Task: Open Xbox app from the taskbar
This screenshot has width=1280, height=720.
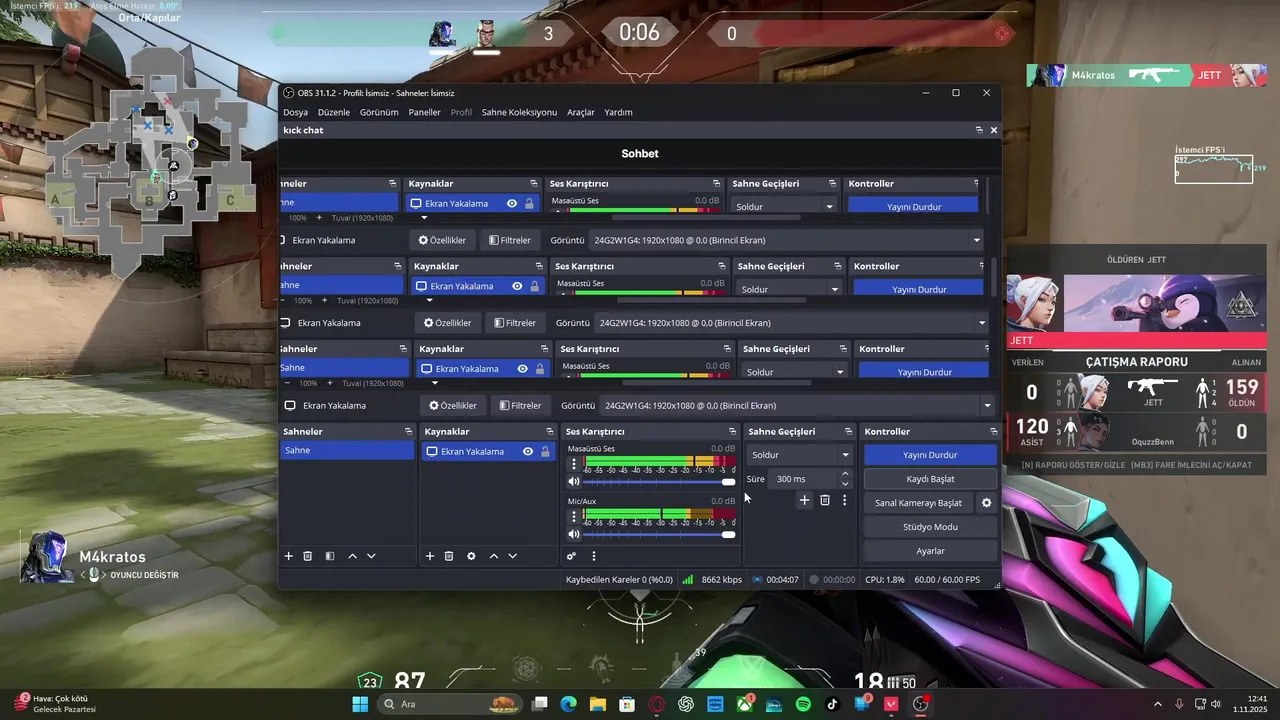Action: 745,704
